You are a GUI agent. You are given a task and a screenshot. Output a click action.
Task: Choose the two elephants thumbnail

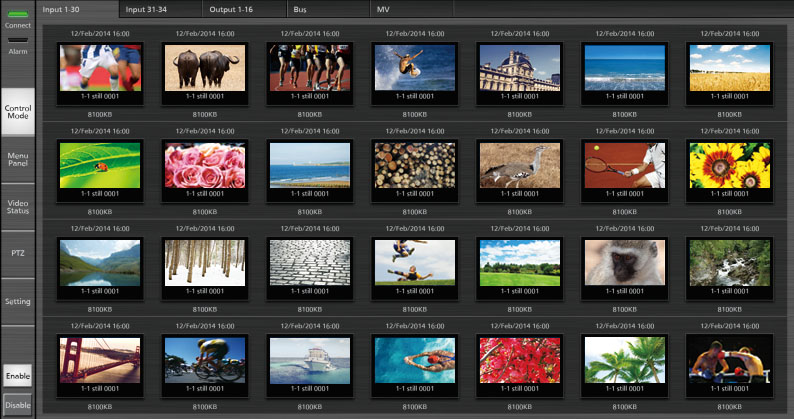click(x=204, y=68)
